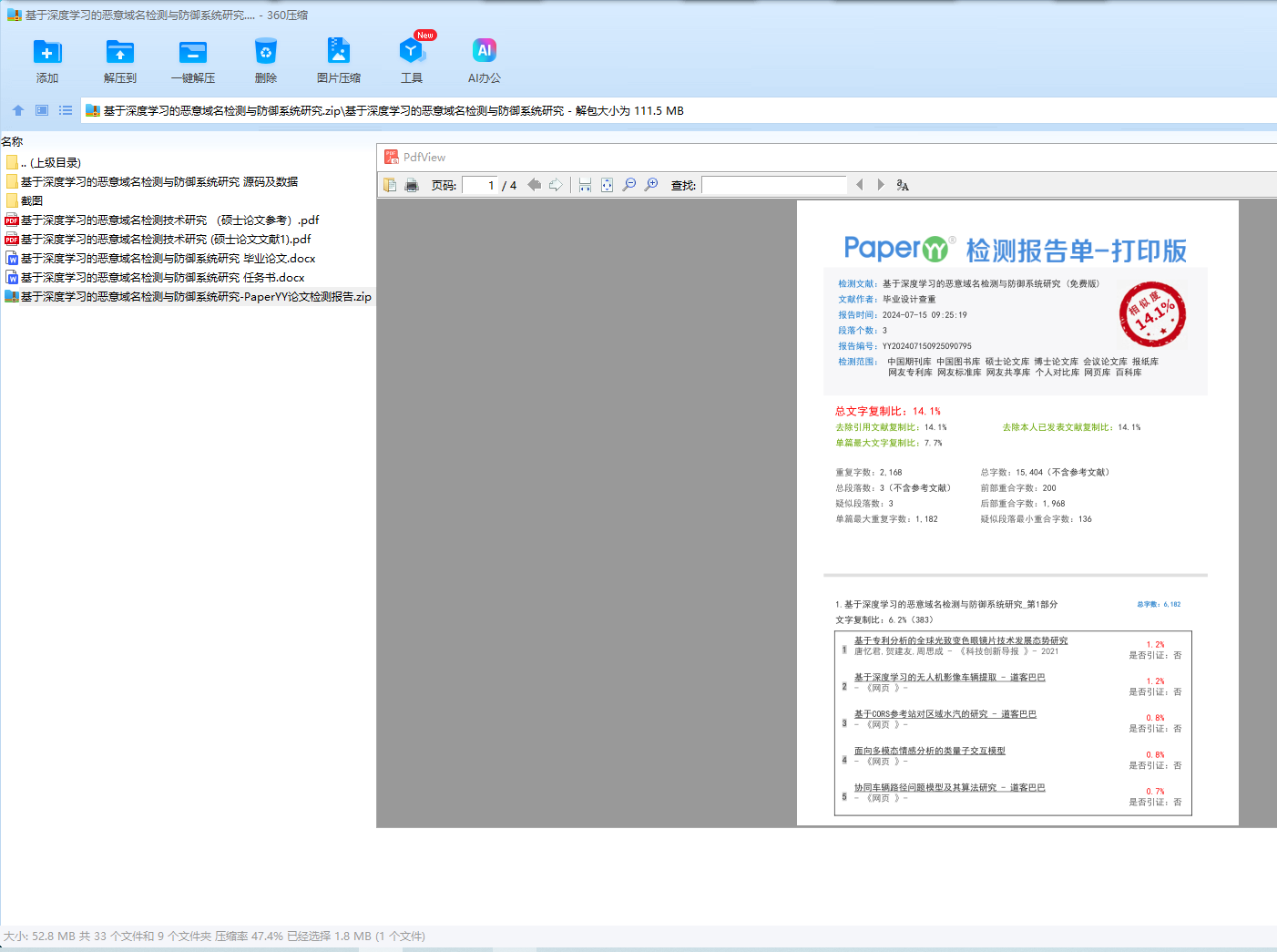The image size is (1277, 952).
Task: Go up one level with the up arrow
Action: [x=18, y=110]
